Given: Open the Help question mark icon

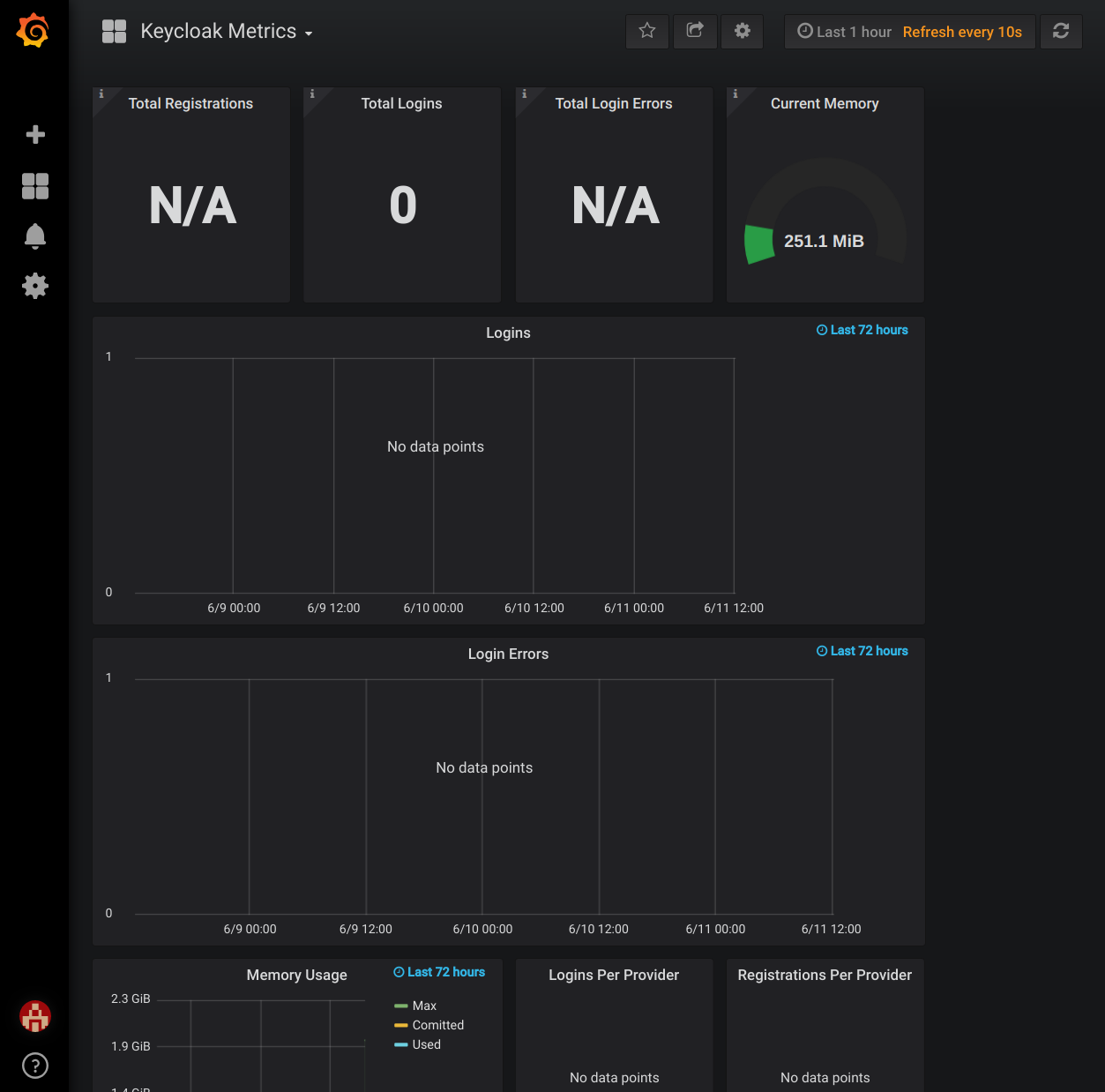Looking at the screenshot, I should click(35, 1066).
